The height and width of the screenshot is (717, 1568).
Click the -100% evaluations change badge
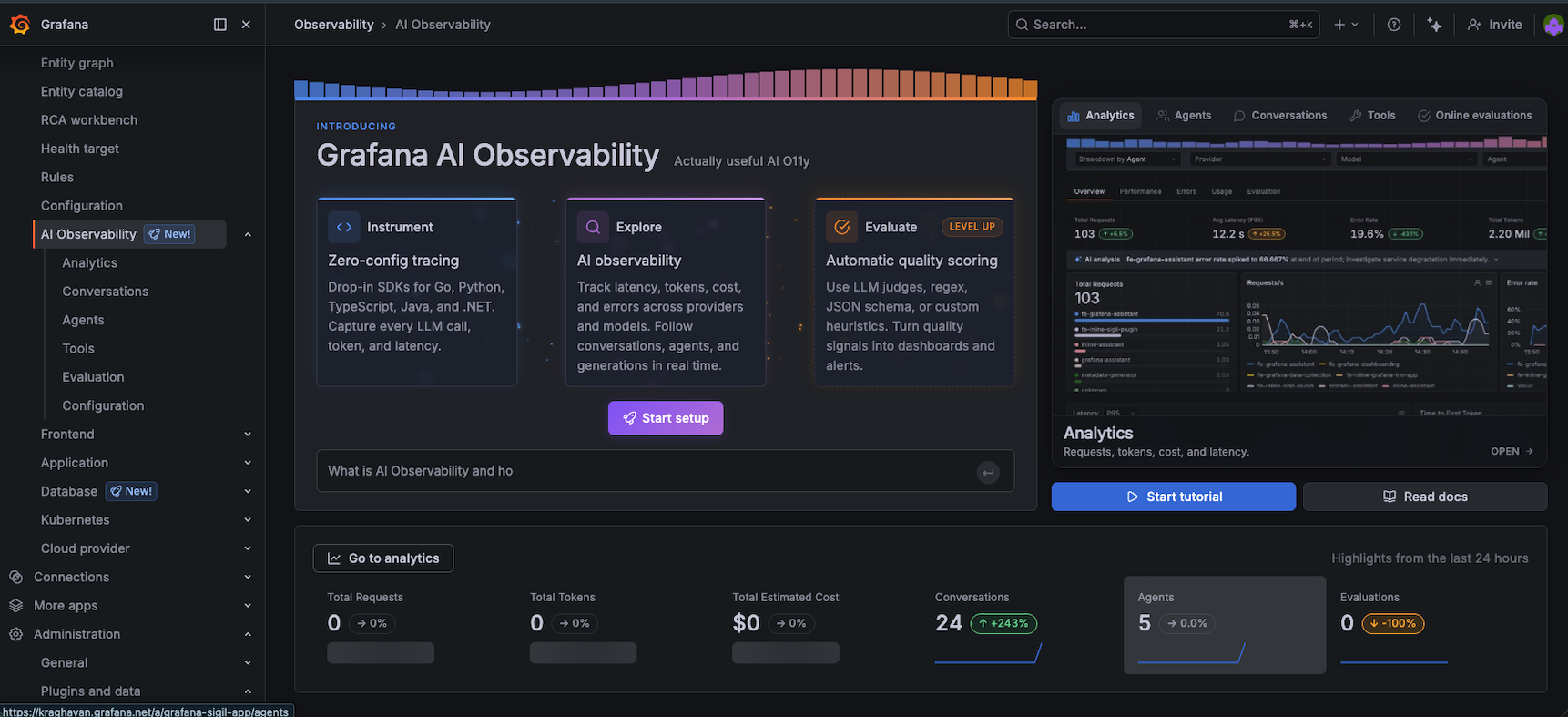1393,623
